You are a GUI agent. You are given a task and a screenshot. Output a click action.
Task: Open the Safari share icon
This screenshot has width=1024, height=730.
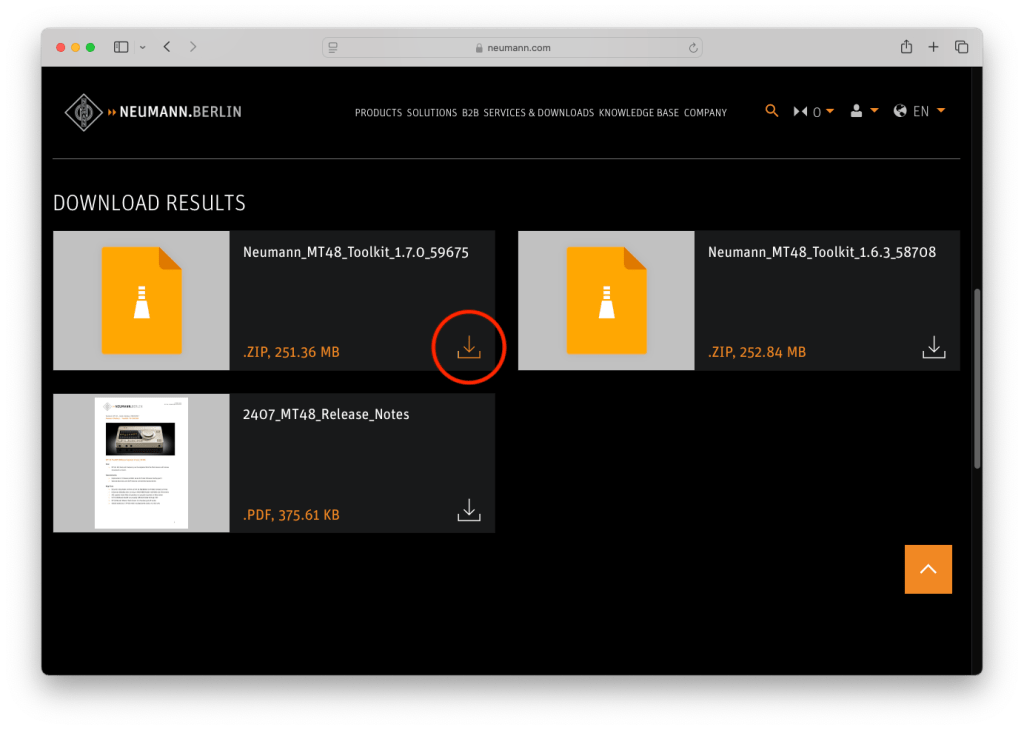point(906,47)
